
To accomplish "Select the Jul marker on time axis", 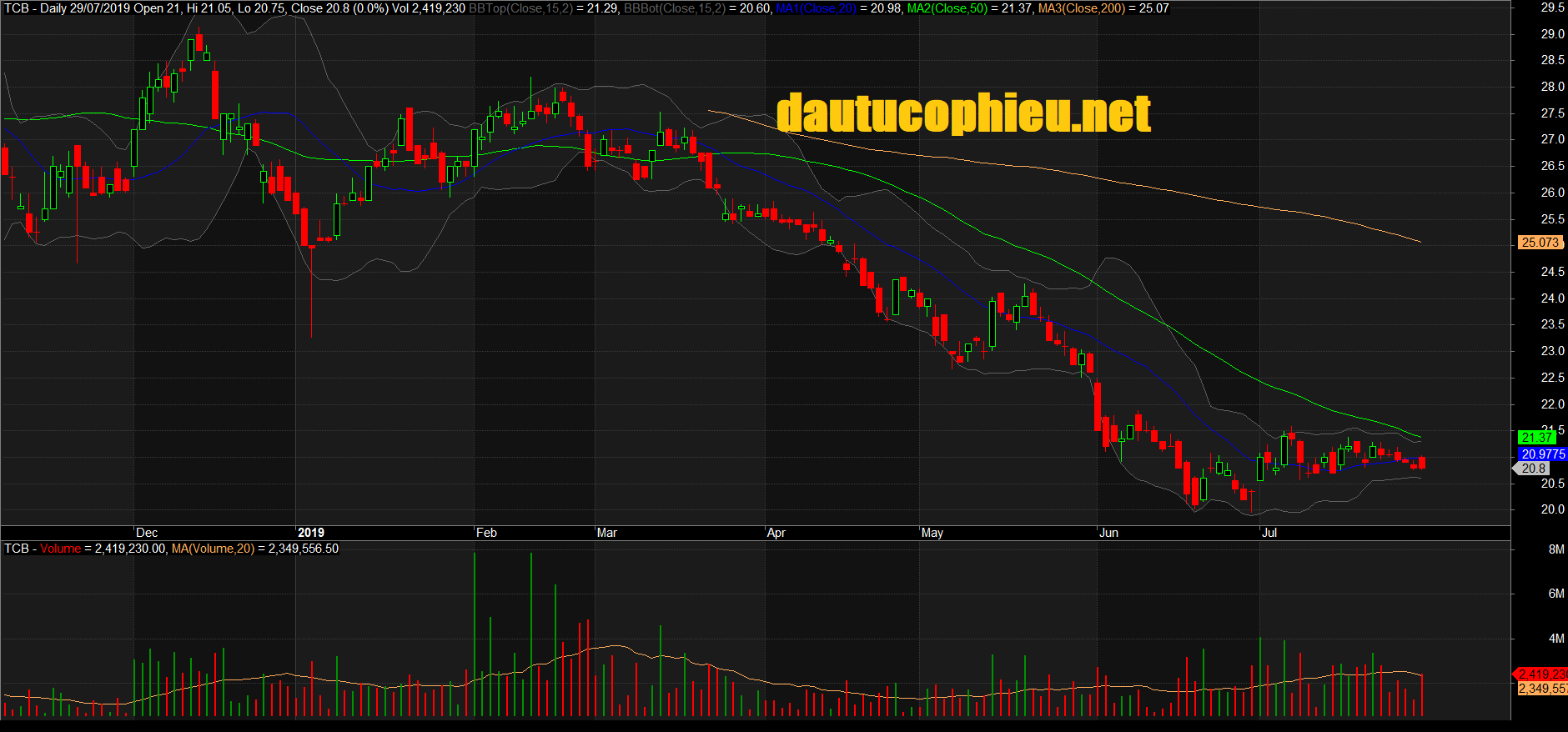I will pyautogui.click(x=1269, y=533).
